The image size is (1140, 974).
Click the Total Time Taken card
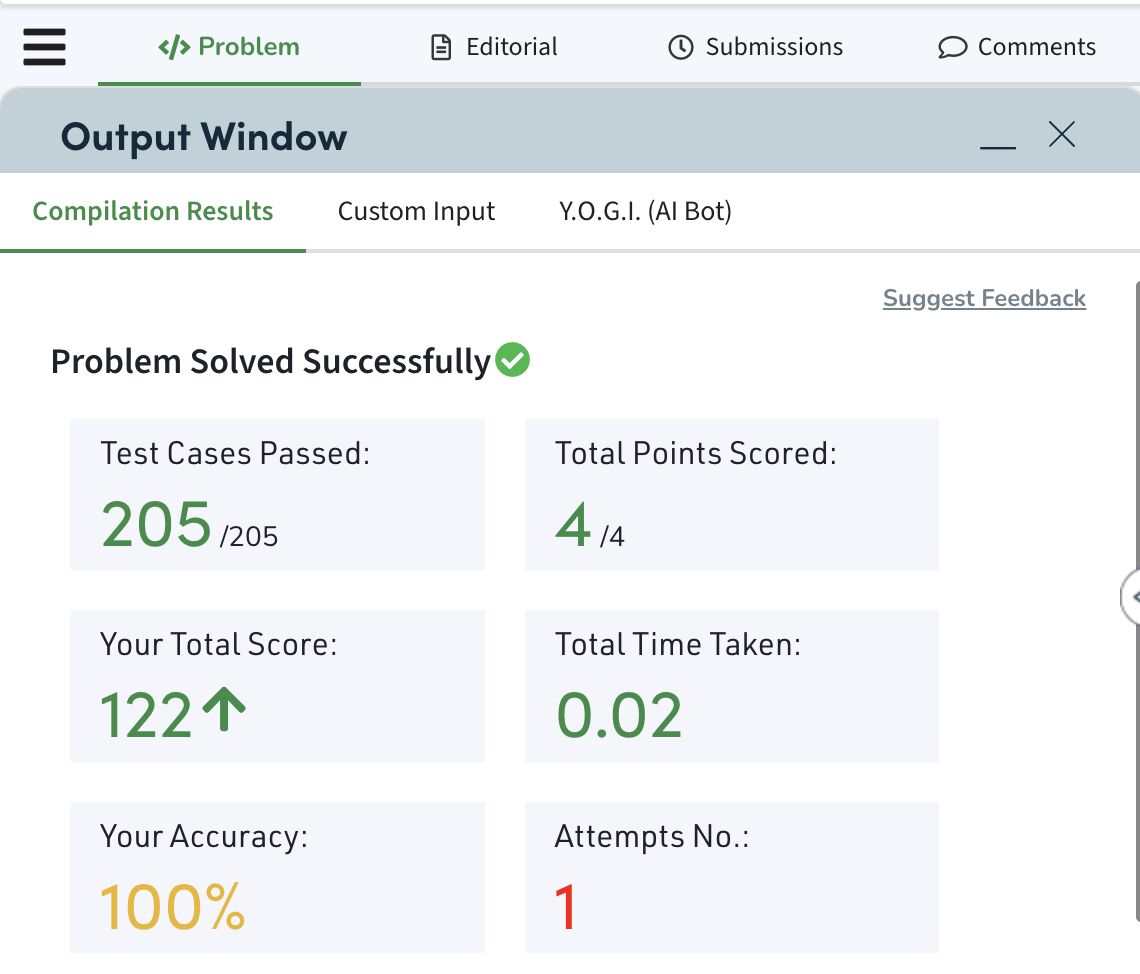pos(731,686)
